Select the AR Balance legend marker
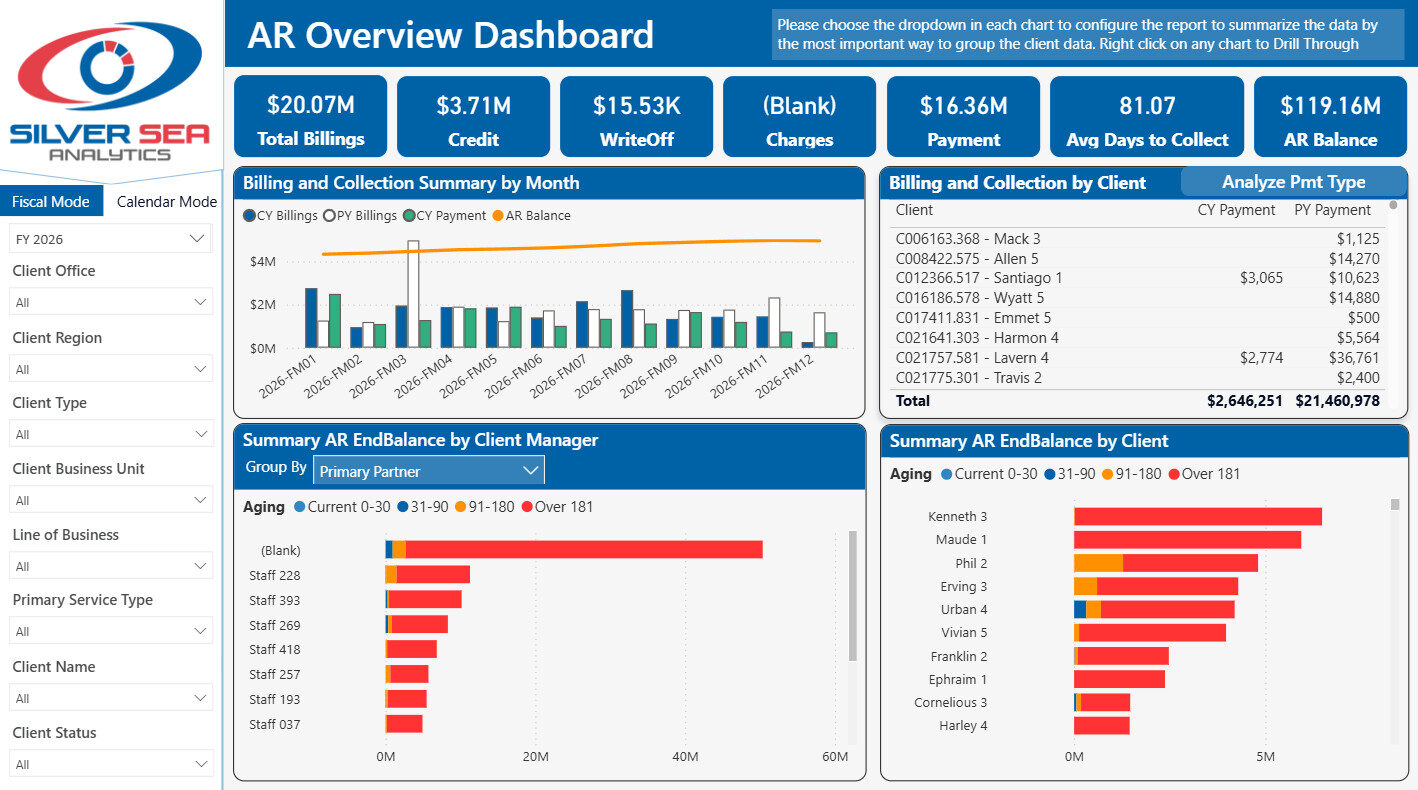 498,216
